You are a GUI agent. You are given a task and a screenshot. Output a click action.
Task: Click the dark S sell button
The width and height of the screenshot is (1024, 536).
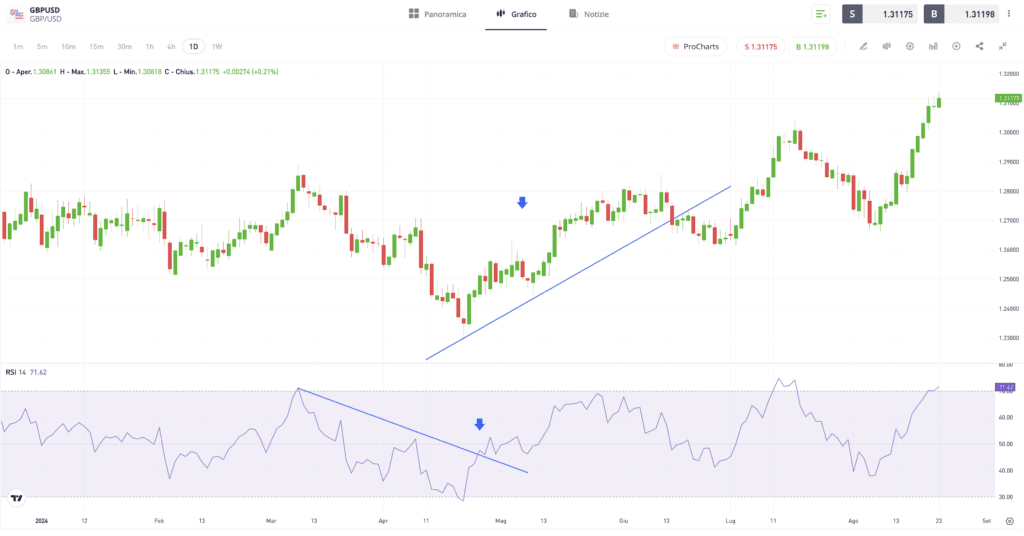tap(852, 14)
